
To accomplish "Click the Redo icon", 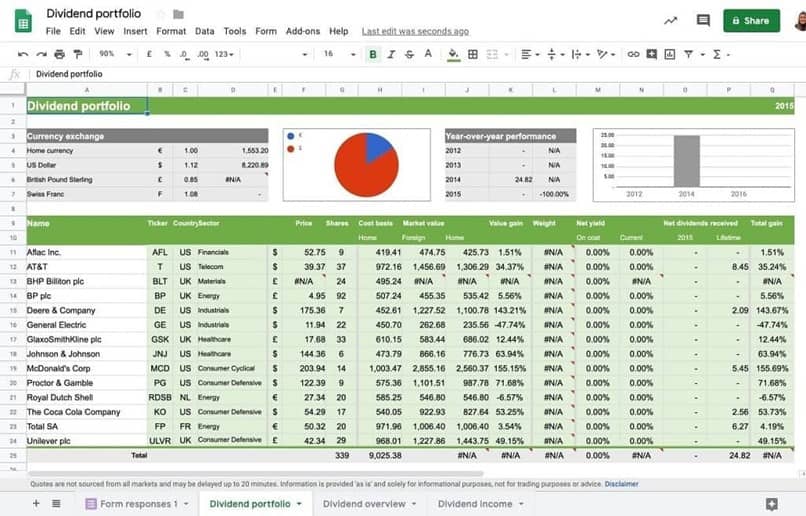I will tap(41, 54).
